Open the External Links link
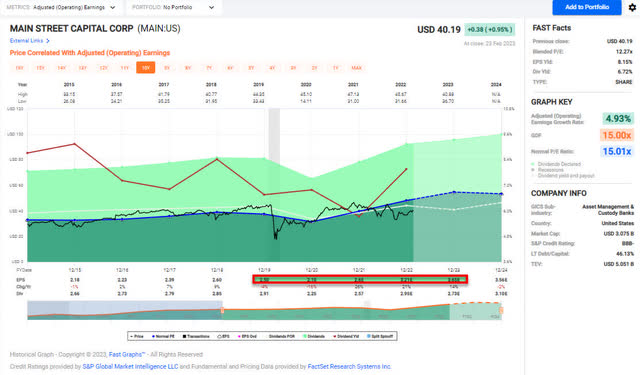The height and width of the screenshot is (375, 640). click(x=27, y=41)
